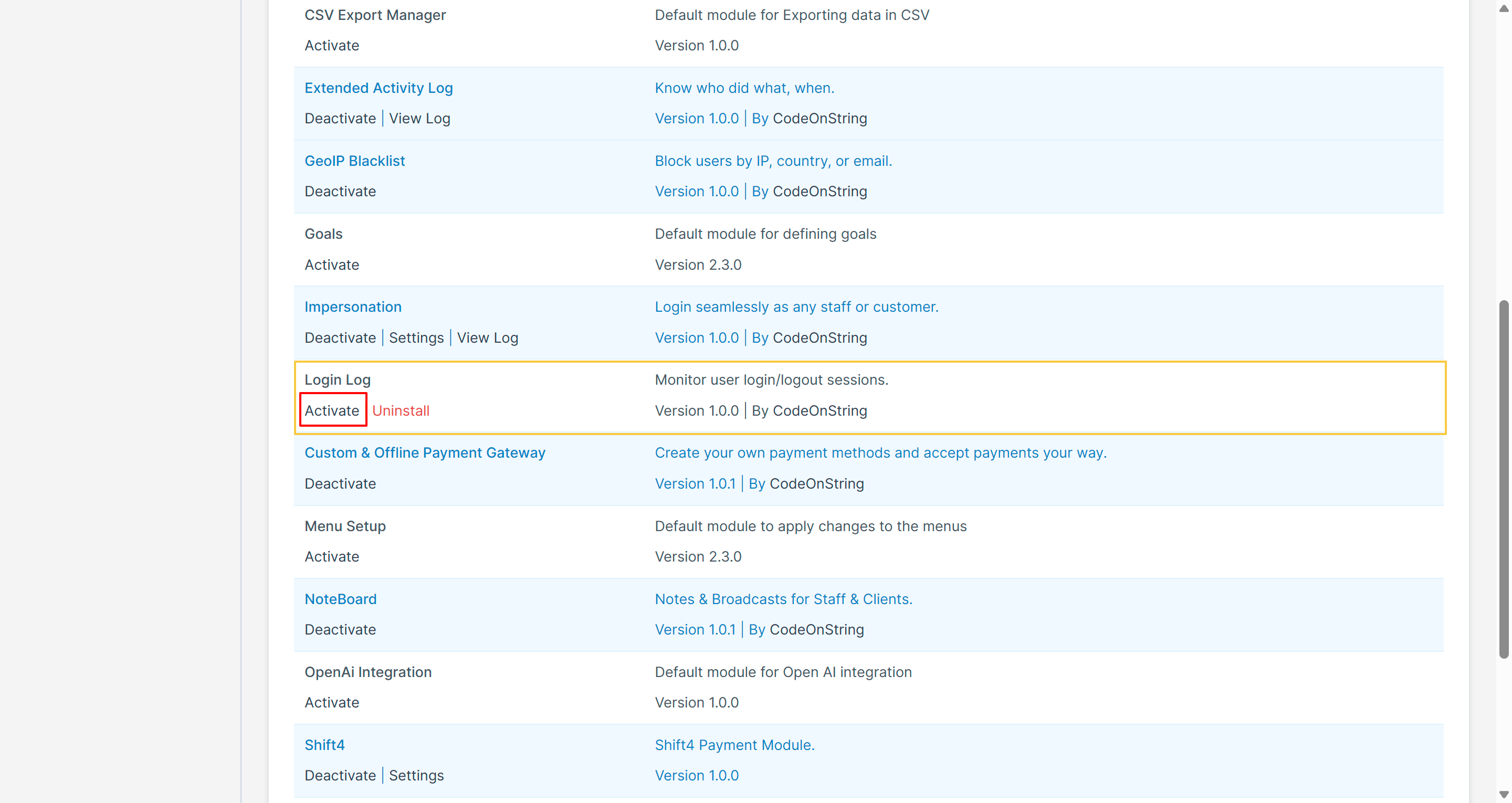
Task: Deactivate the NoteBoard module
Action: [x=340, y=629]
